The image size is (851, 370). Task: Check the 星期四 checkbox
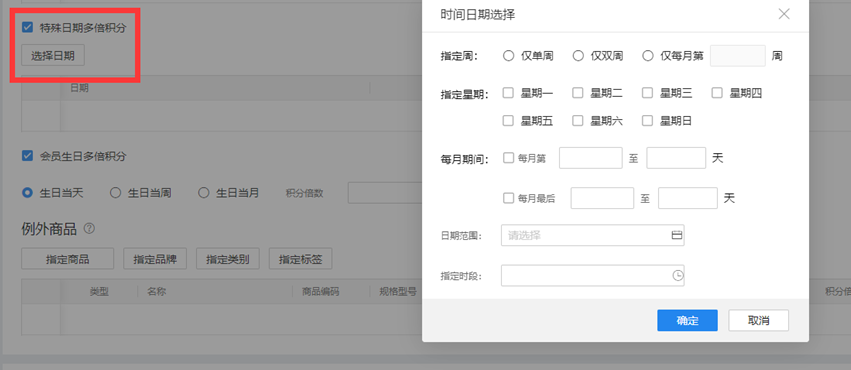[717, 93]
